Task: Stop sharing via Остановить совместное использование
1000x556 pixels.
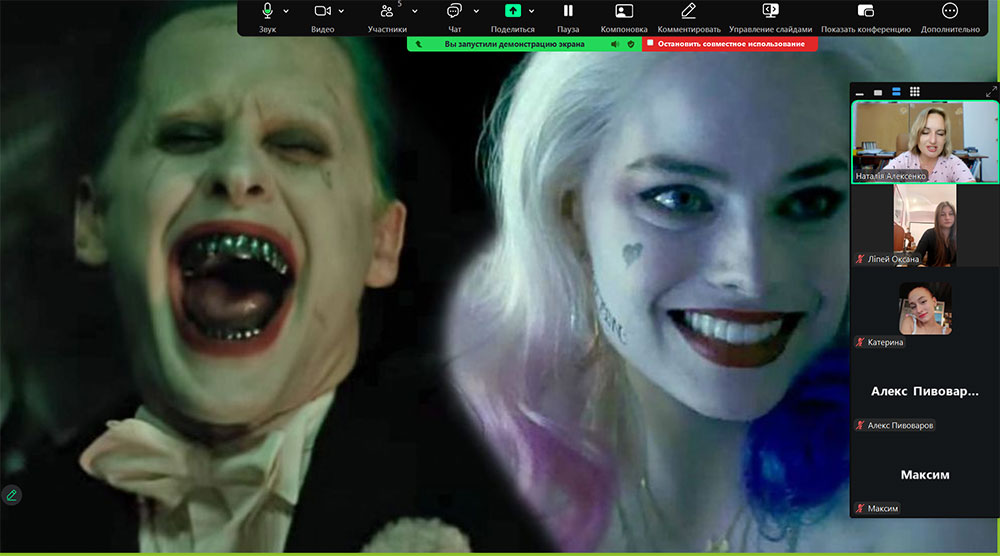Action: click(730, 44)
